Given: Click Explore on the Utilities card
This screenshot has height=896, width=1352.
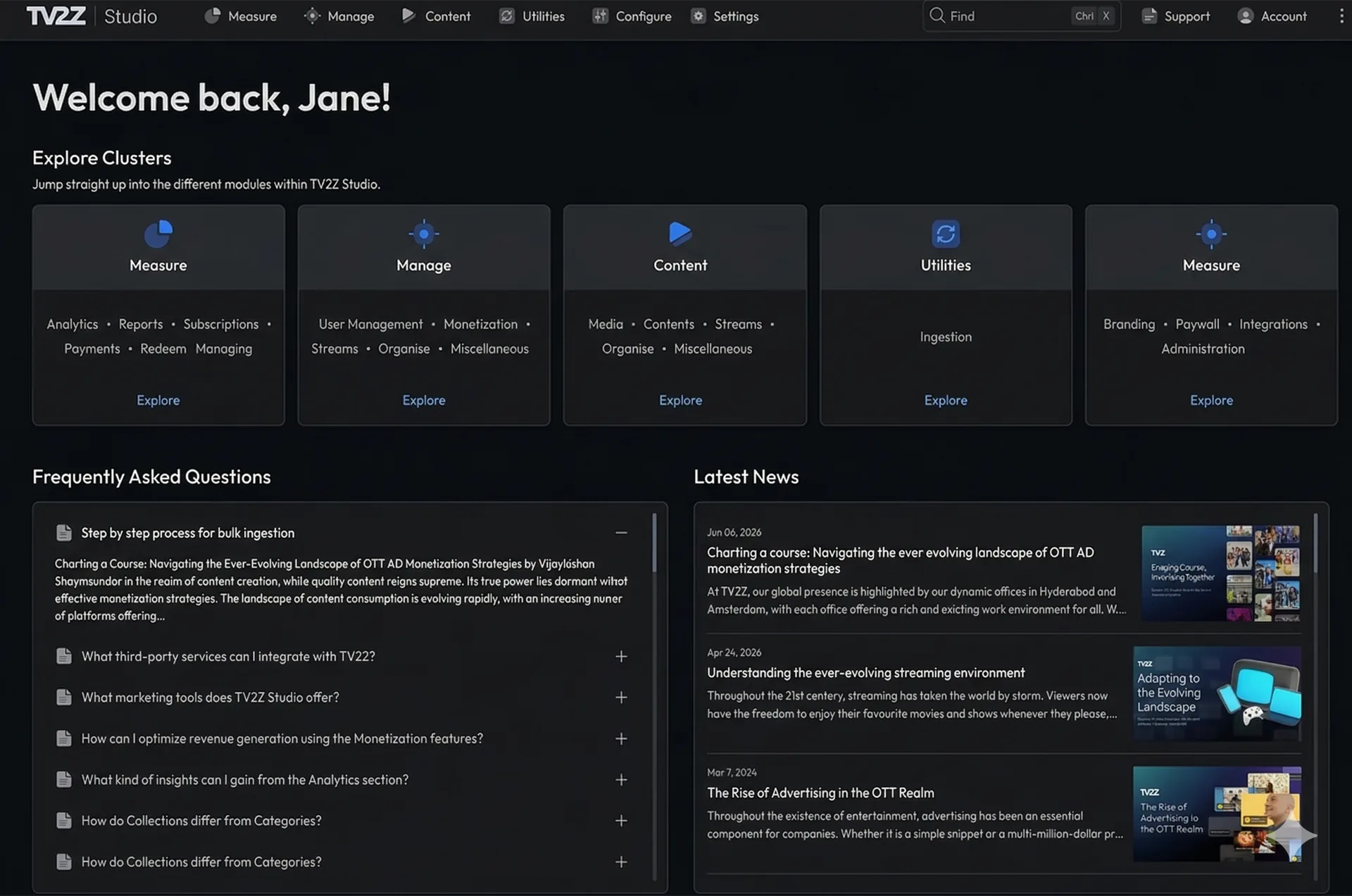Looking at the screenshot, I should point(946,400).
